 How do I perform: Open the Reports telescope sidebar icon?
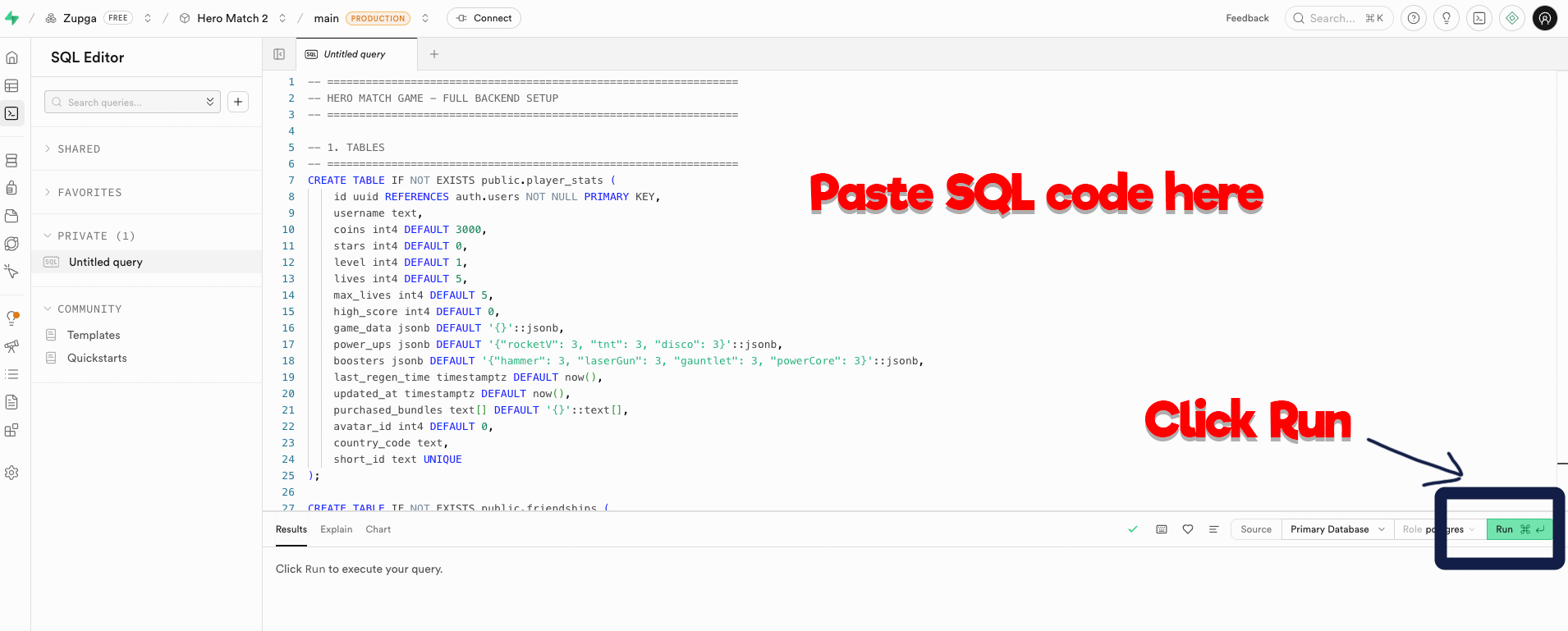[11, 346]
